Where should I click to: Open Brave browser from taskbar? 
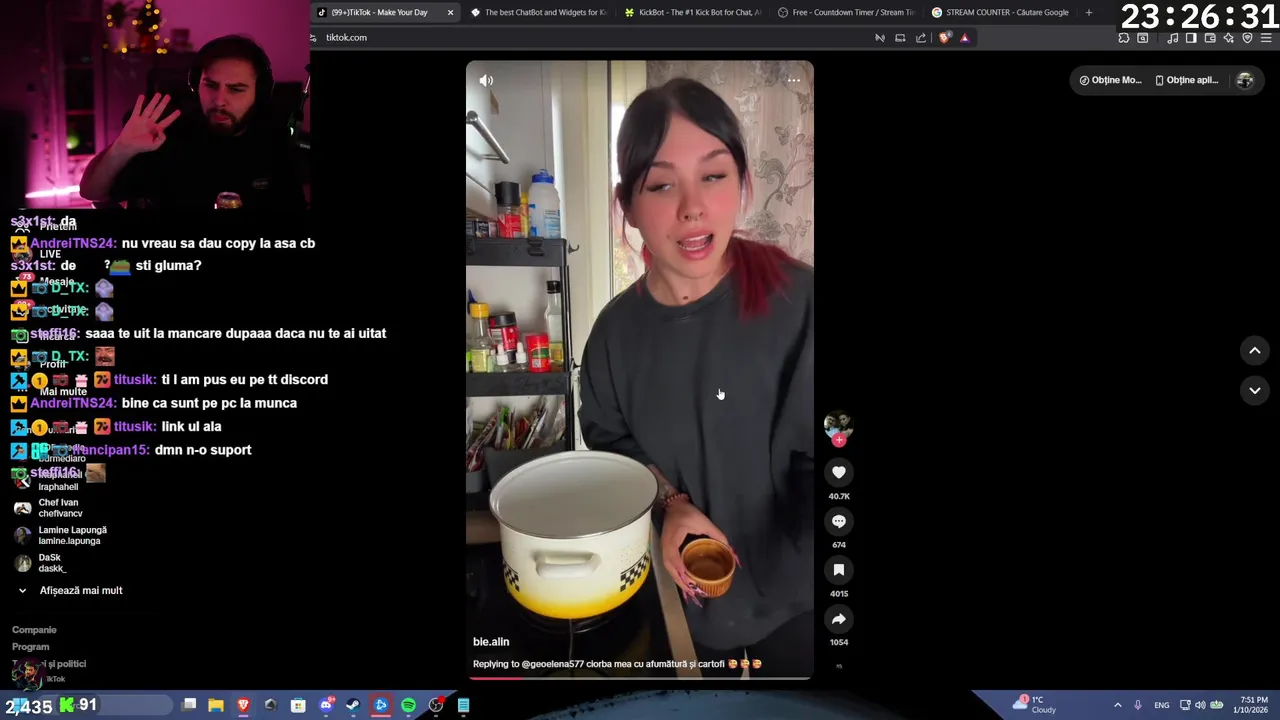click(x=243, y=705)
